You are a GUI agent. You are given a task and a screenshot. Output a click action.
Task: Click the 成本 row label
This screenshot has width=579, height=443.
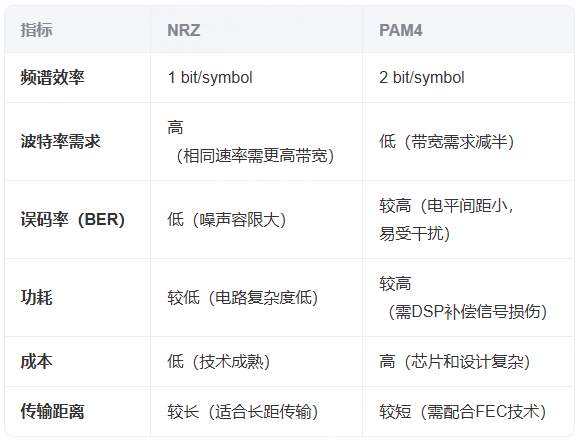(x=36, y=361)
